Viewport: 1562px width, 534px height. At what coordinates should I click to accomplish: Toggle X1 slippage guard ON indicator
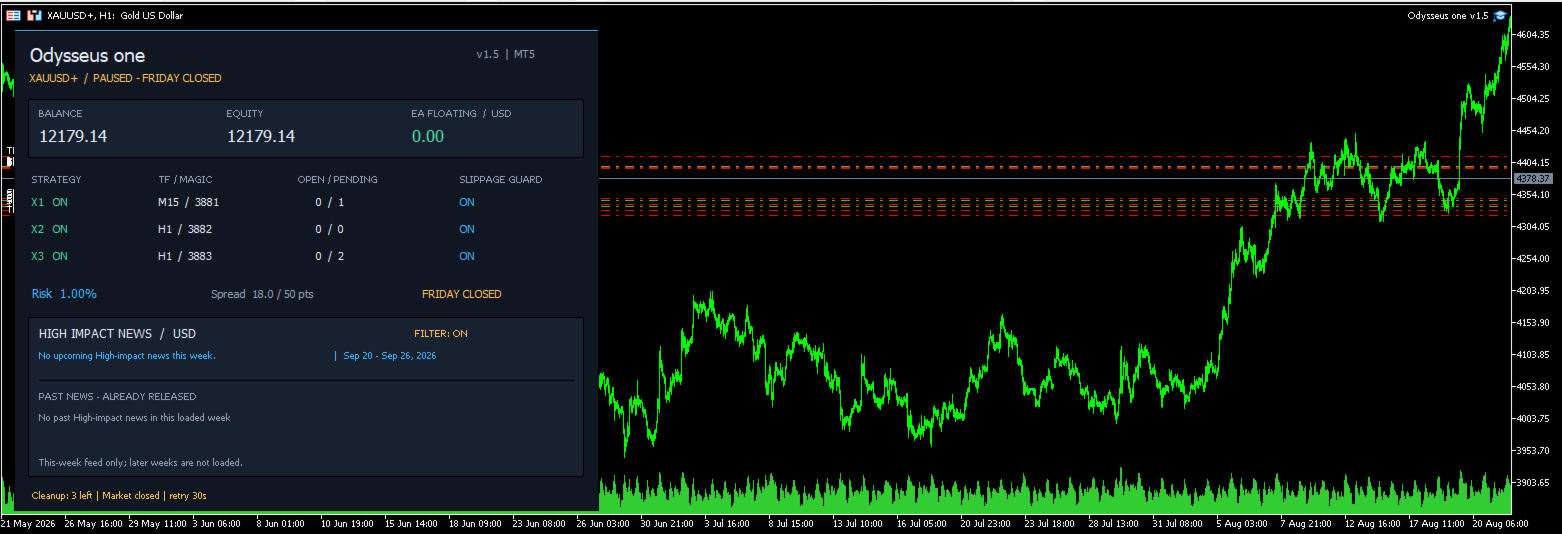(x=467, y=202)
